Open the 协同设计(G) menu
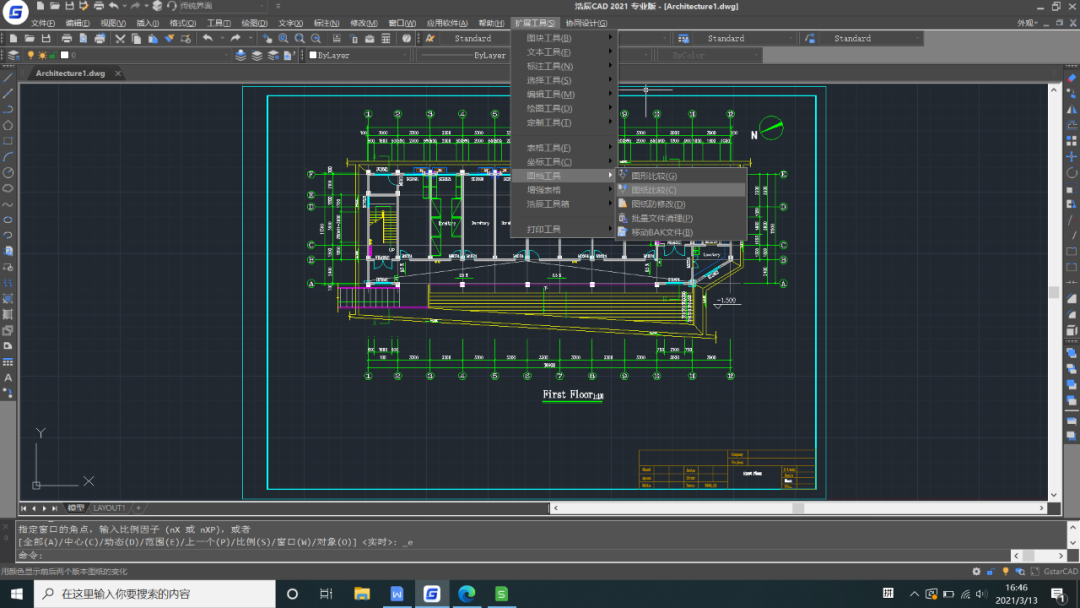Screen dimensions: 1080x608 pyautogui.click(x=586, y=23)
